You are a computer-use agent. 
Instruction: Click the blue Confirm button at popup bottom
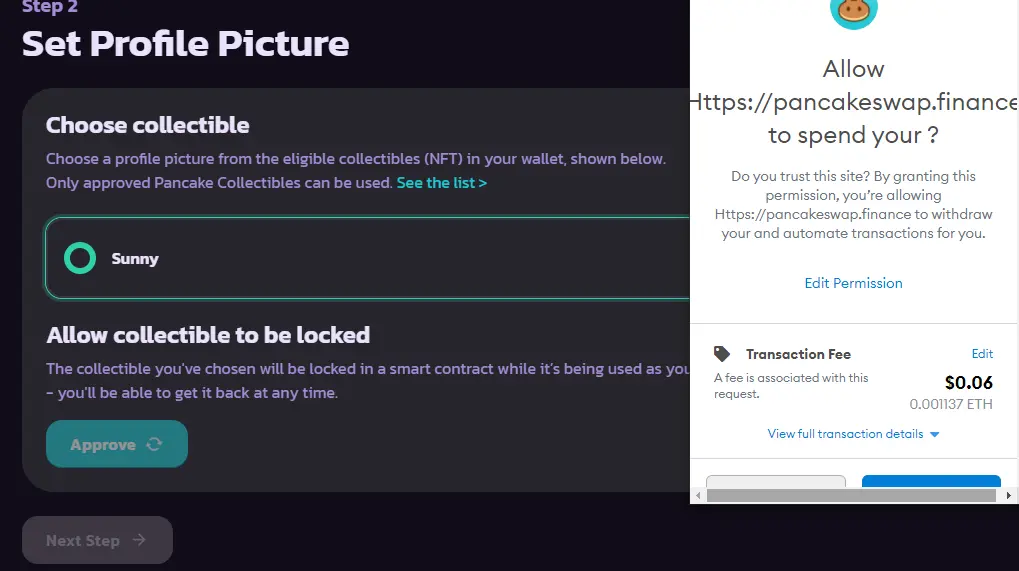[x=931, y=481]
